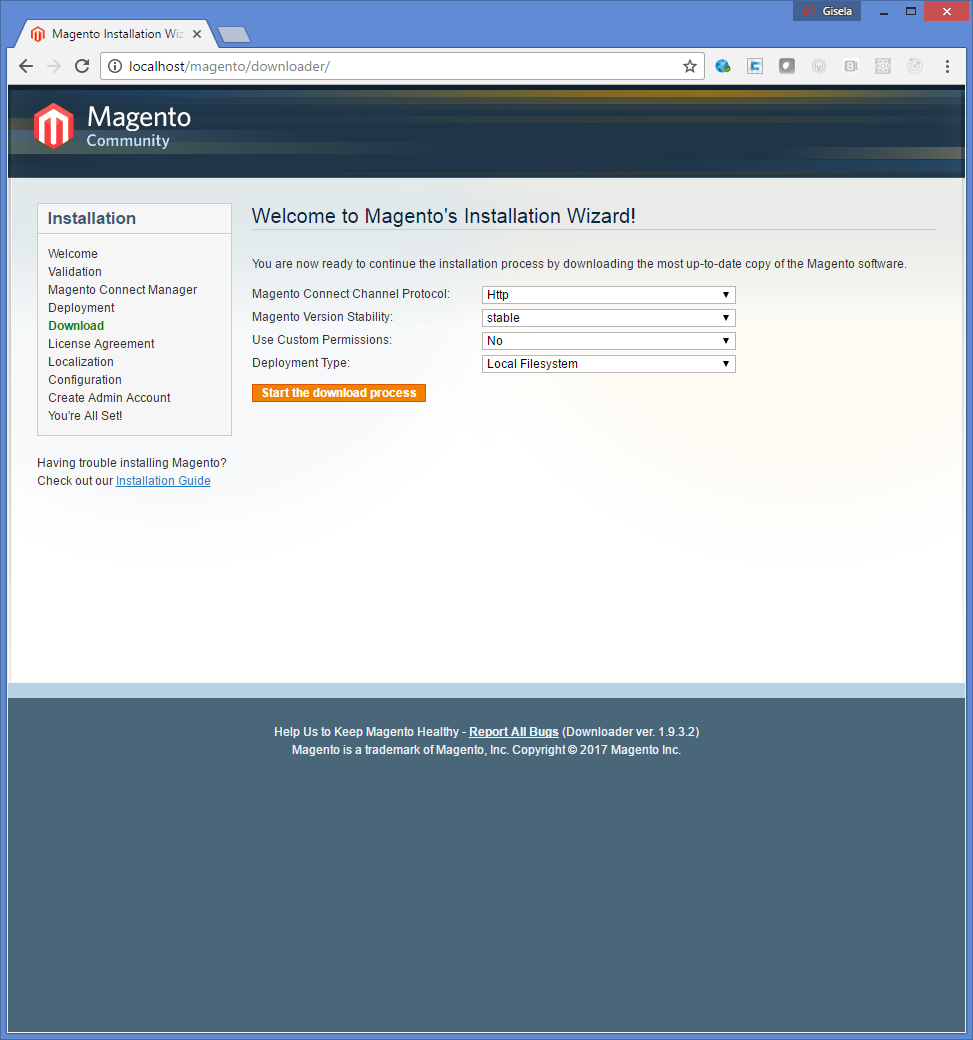The height and width of the screenshot is (1040, 973).
Task: Click the address bar URL field
Action: [400, 66]
